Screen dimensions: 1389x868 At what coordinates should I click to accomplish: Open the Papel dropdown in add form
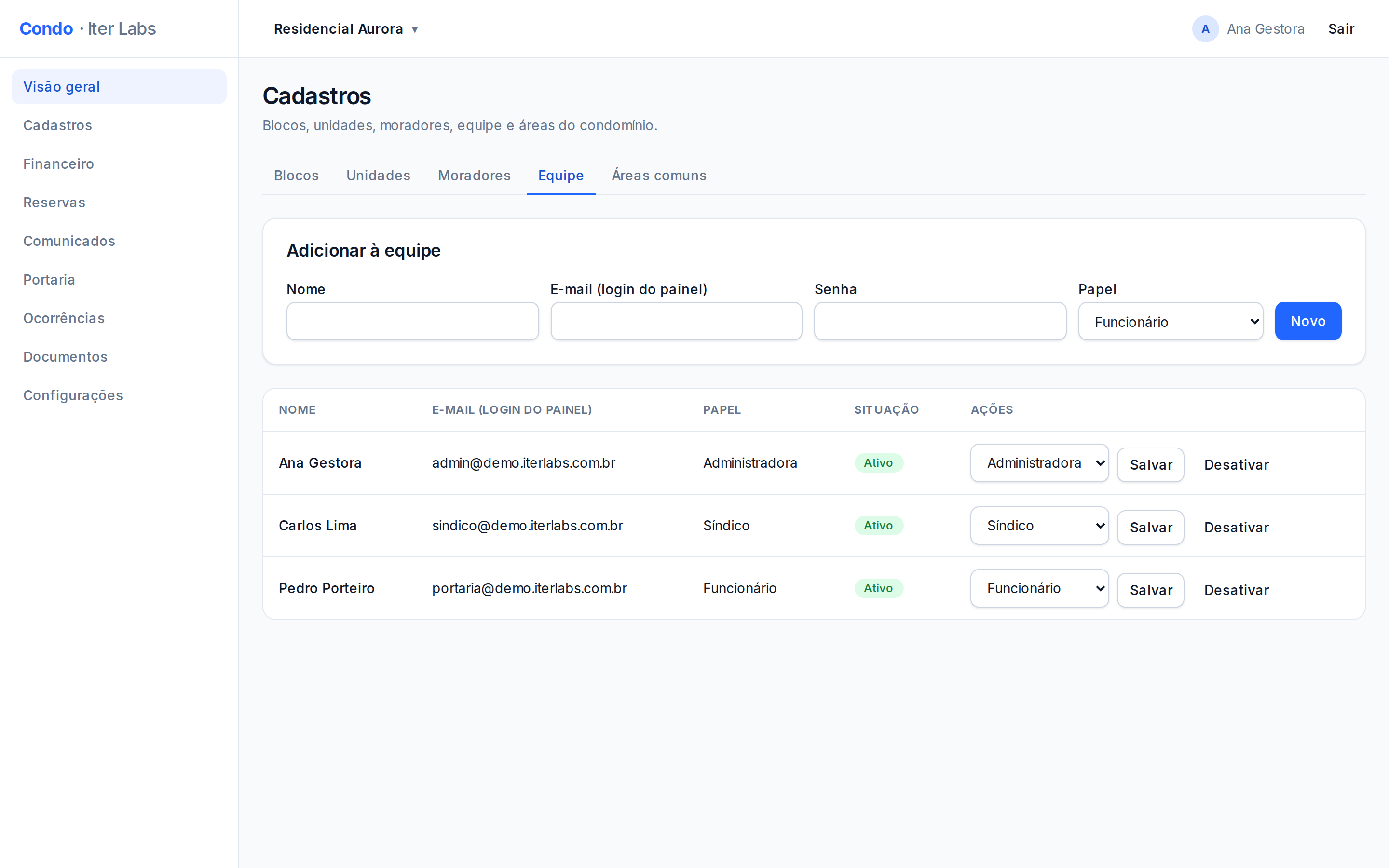tap(1171, 322)
